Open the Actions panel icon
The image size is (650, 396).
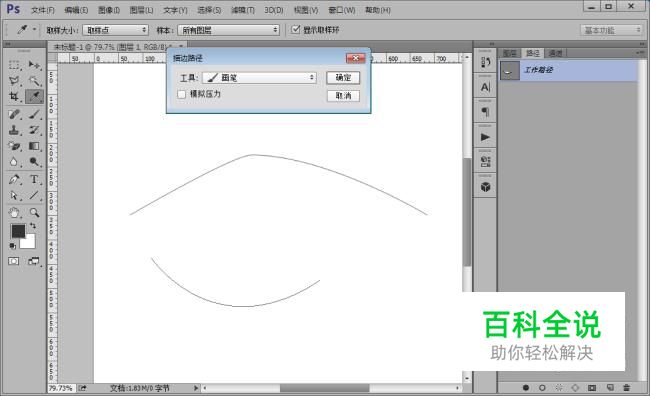(x=485, y=137)
